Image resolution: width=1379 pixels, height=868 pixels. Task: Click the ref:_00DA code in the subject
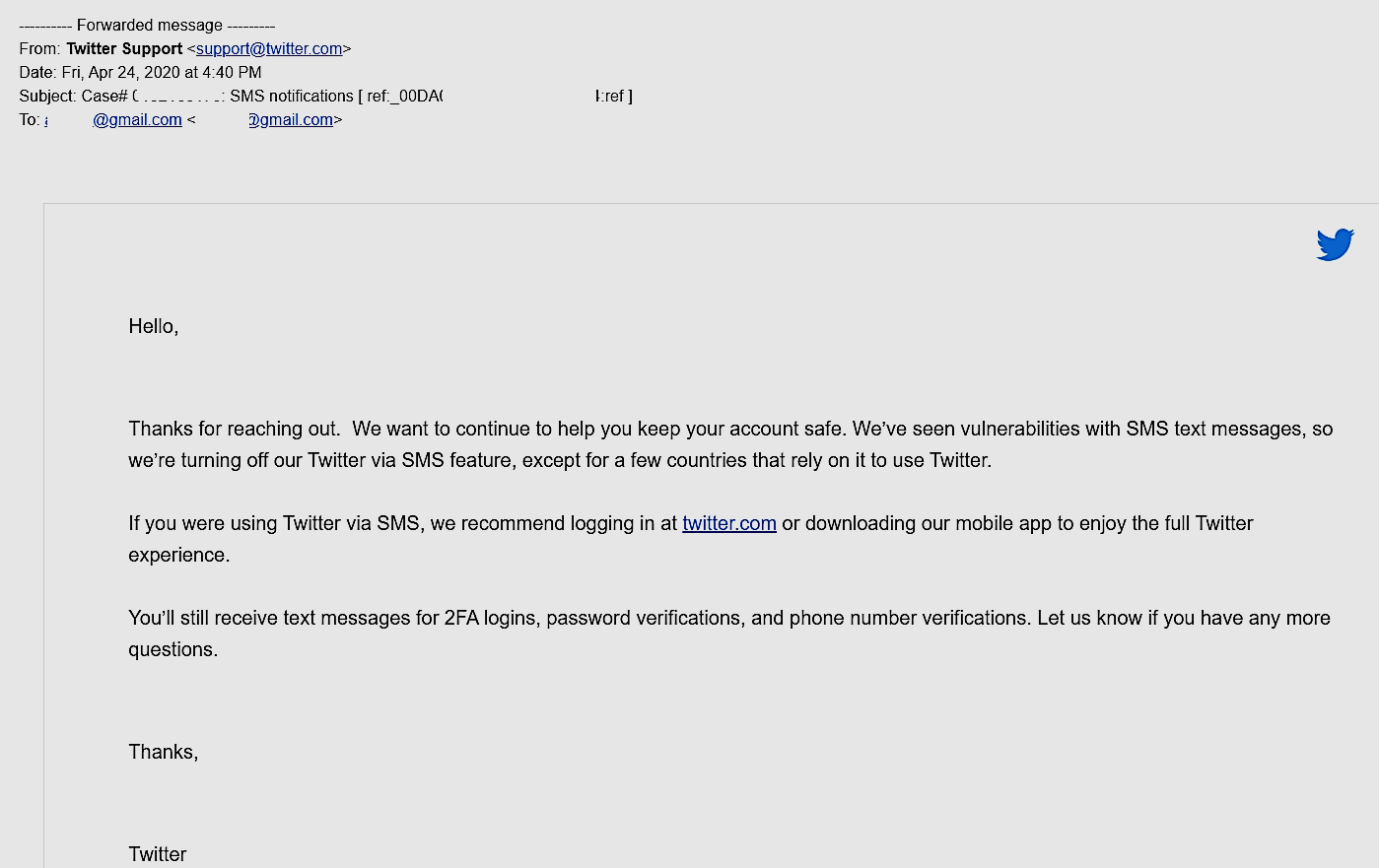tap(405, 96)
